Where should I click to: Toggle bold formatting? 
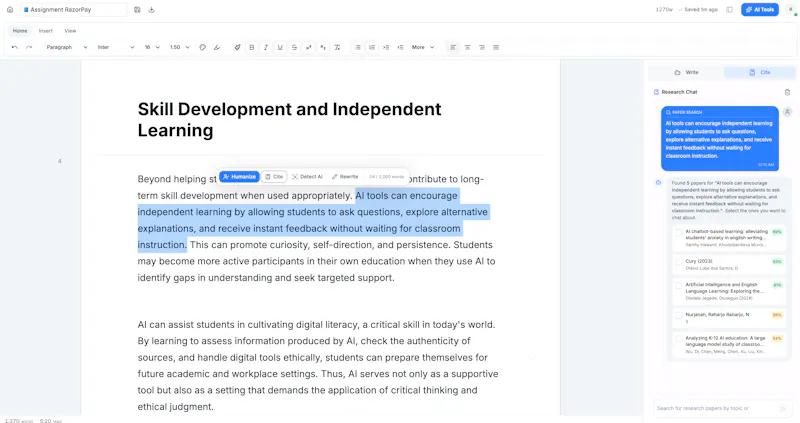point(252,47)
